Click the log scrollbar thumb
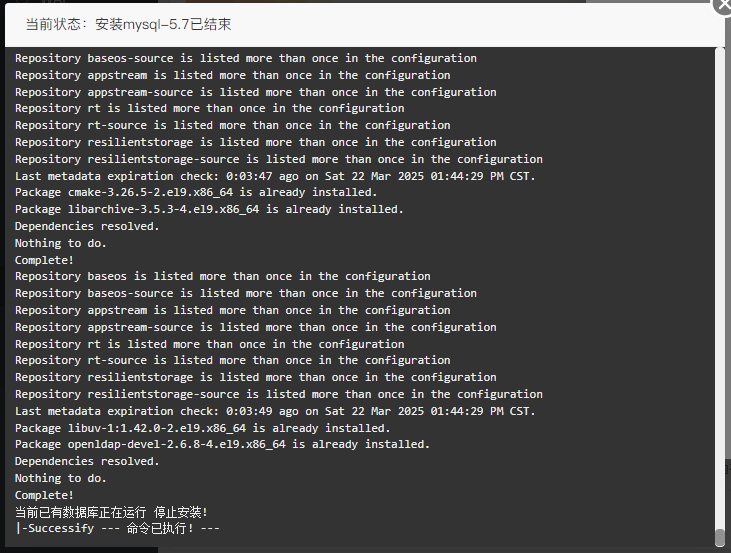 pos(720,537)
